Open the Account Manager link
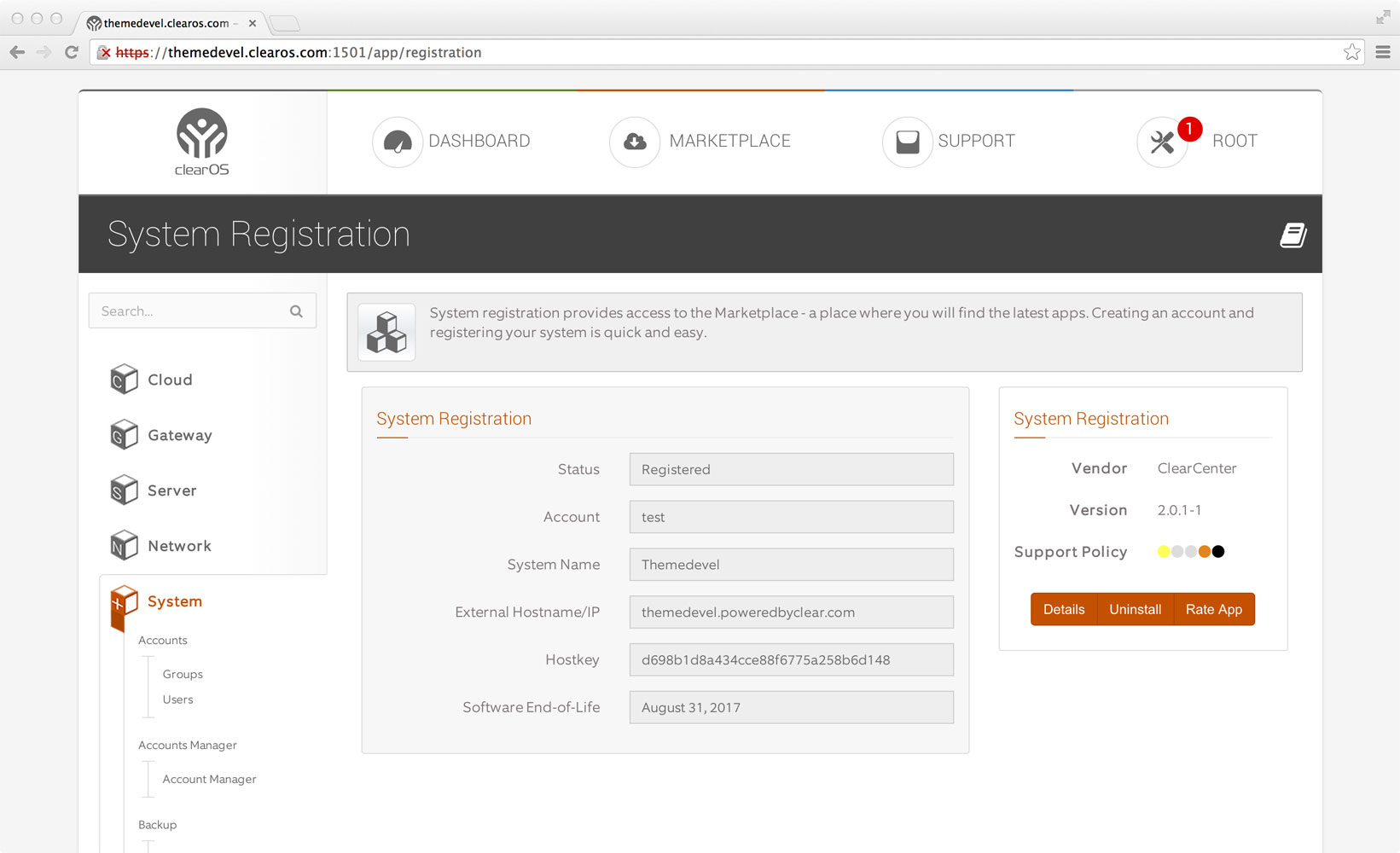Viewport: 1400px width, 853px height. (x=209, y=779)
